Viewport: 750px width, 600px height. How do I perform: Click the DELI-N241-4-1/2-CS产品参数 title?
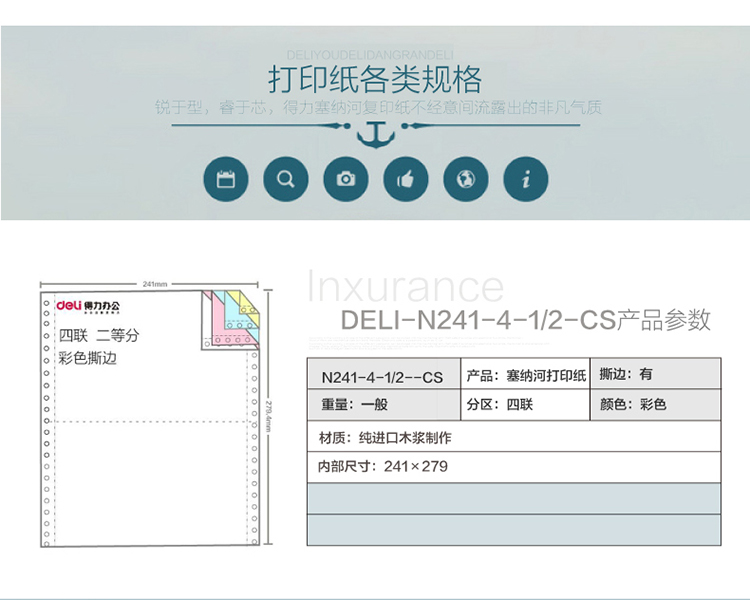pyautogui.click(x=526, y=320)
